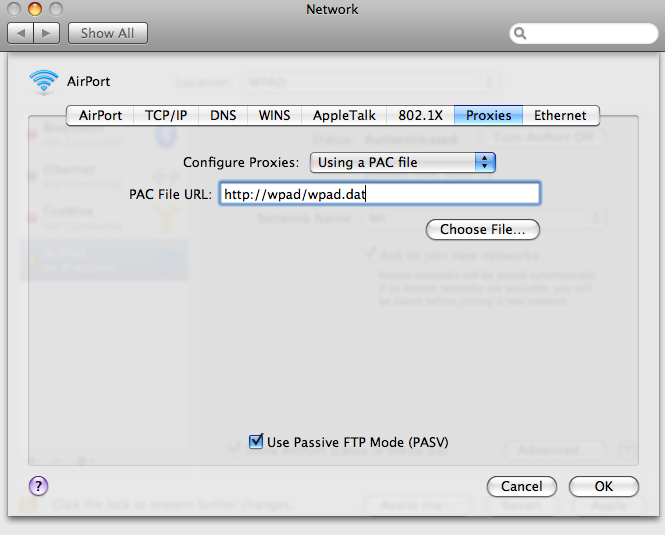Image resolution: width=665 pixels, height=535 pixels.
Task: Open help with the purple question mark
Action: pyautogui.click(x=39, y=486)
